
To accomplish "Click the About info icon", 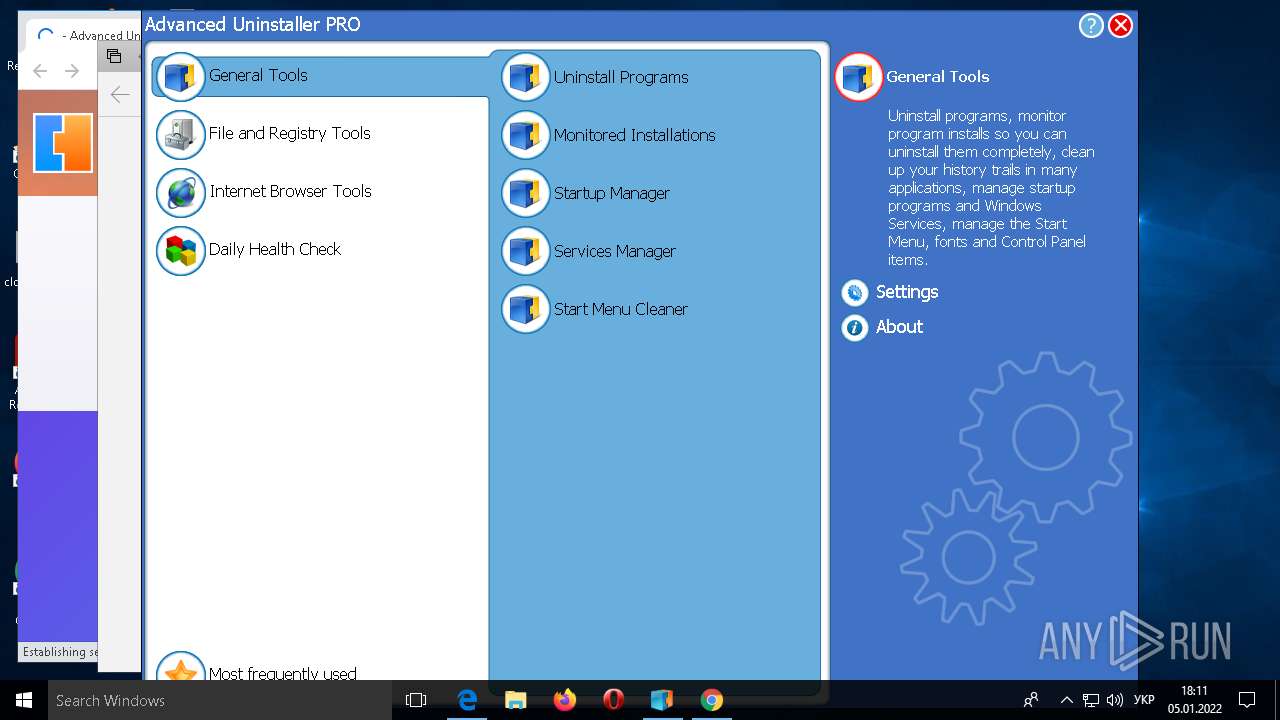I will (854, 328).
